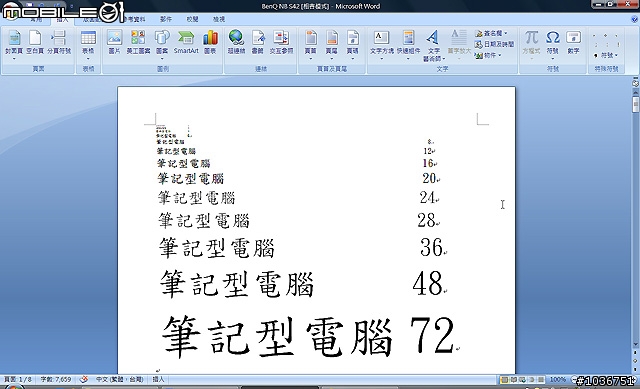Toggle the insert mode 插入 indicator

[x=158, y=379]
